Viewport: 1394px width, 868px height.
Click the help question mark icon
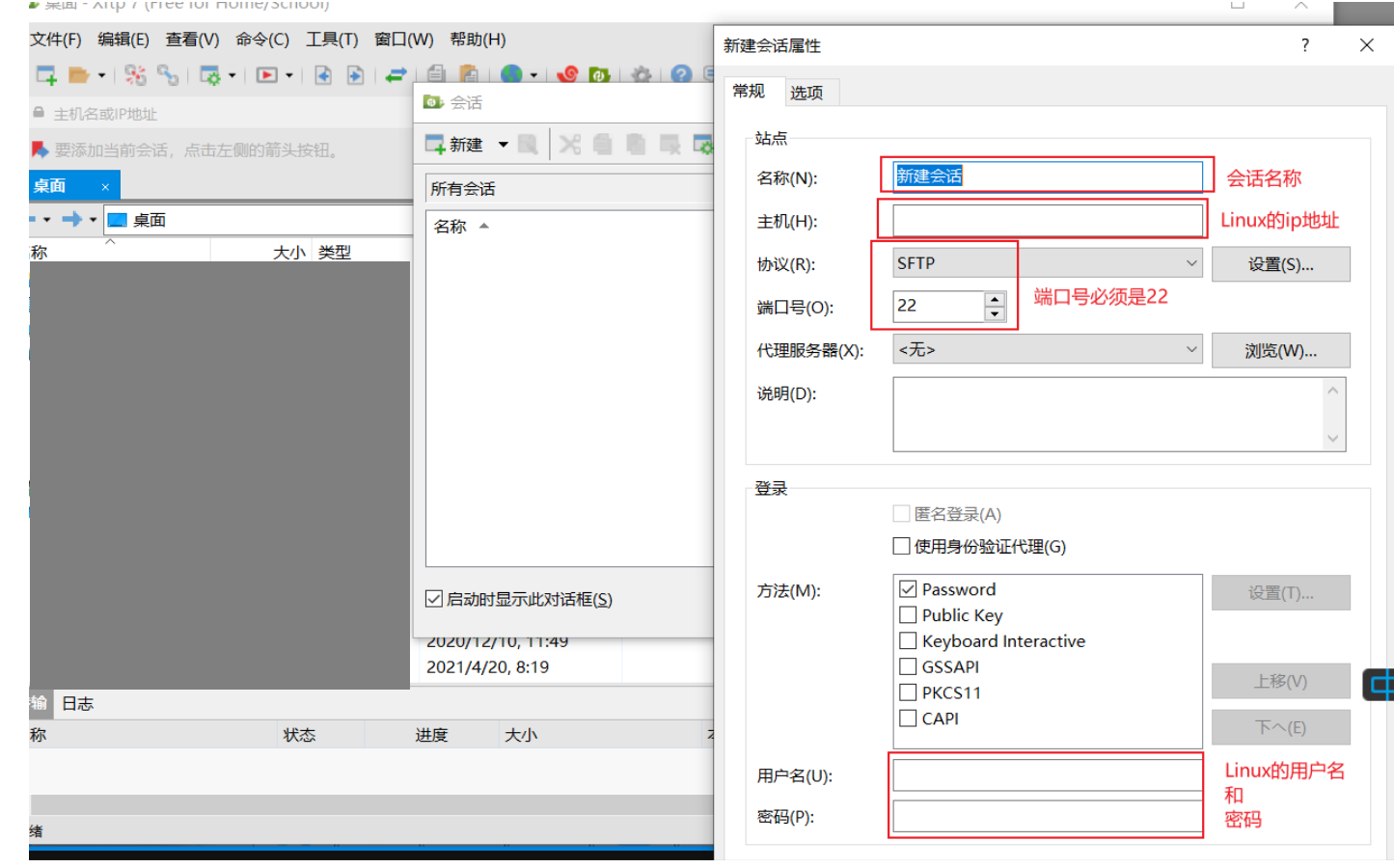click(x=678, y=74)
